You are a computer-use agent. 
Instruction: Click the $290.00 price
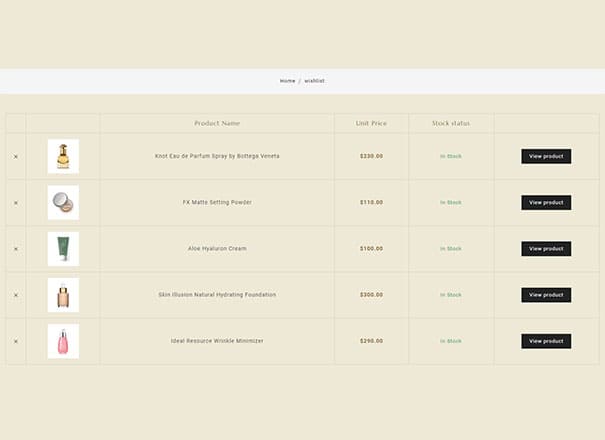(372, 341)
